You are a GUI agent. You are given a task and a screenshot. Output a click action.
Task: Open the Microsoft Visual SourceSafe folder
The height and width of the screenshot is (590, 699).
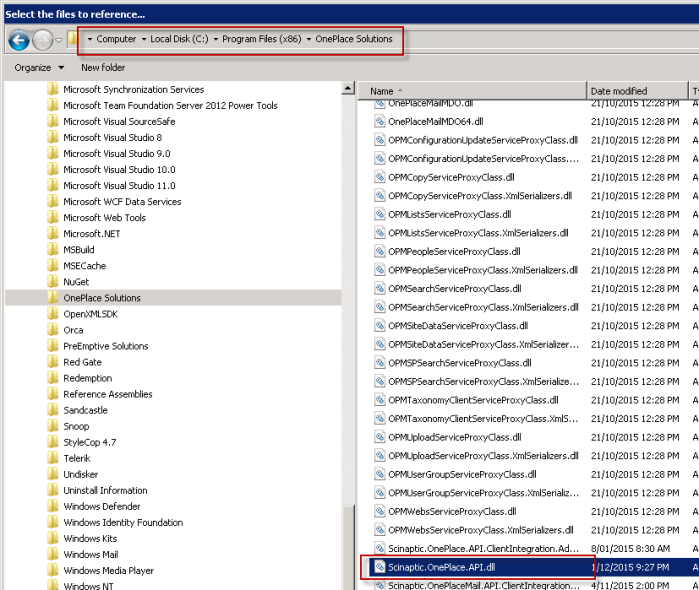[x=119, y=122]
